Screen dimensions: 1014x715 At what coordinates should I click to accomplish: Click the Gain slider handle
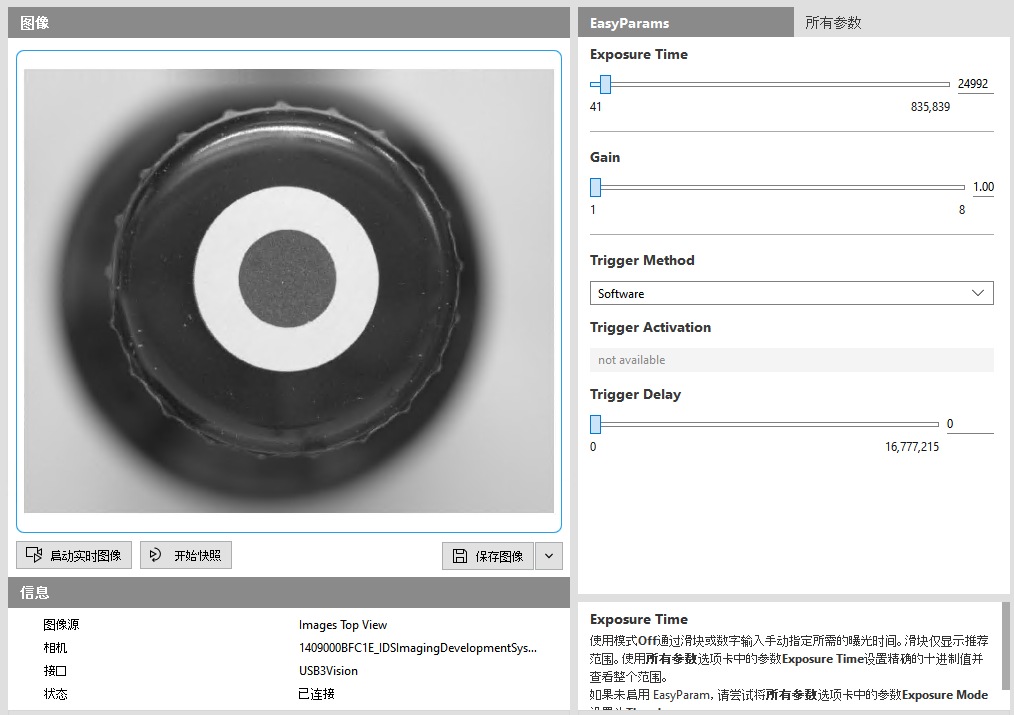(x=595, y=187)
